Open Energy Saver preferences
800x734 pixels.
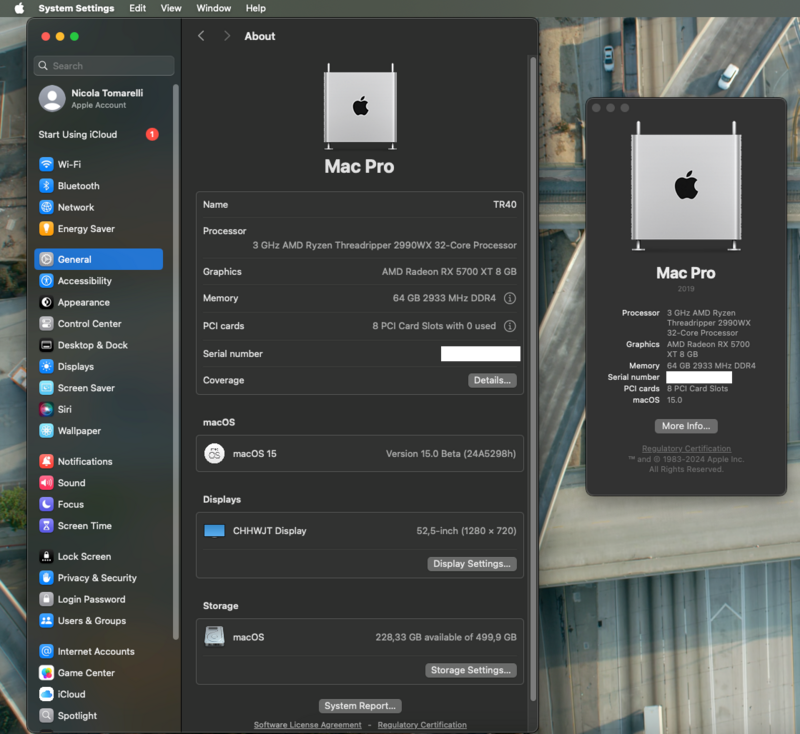pyautogui.click(x=85, y=229)
